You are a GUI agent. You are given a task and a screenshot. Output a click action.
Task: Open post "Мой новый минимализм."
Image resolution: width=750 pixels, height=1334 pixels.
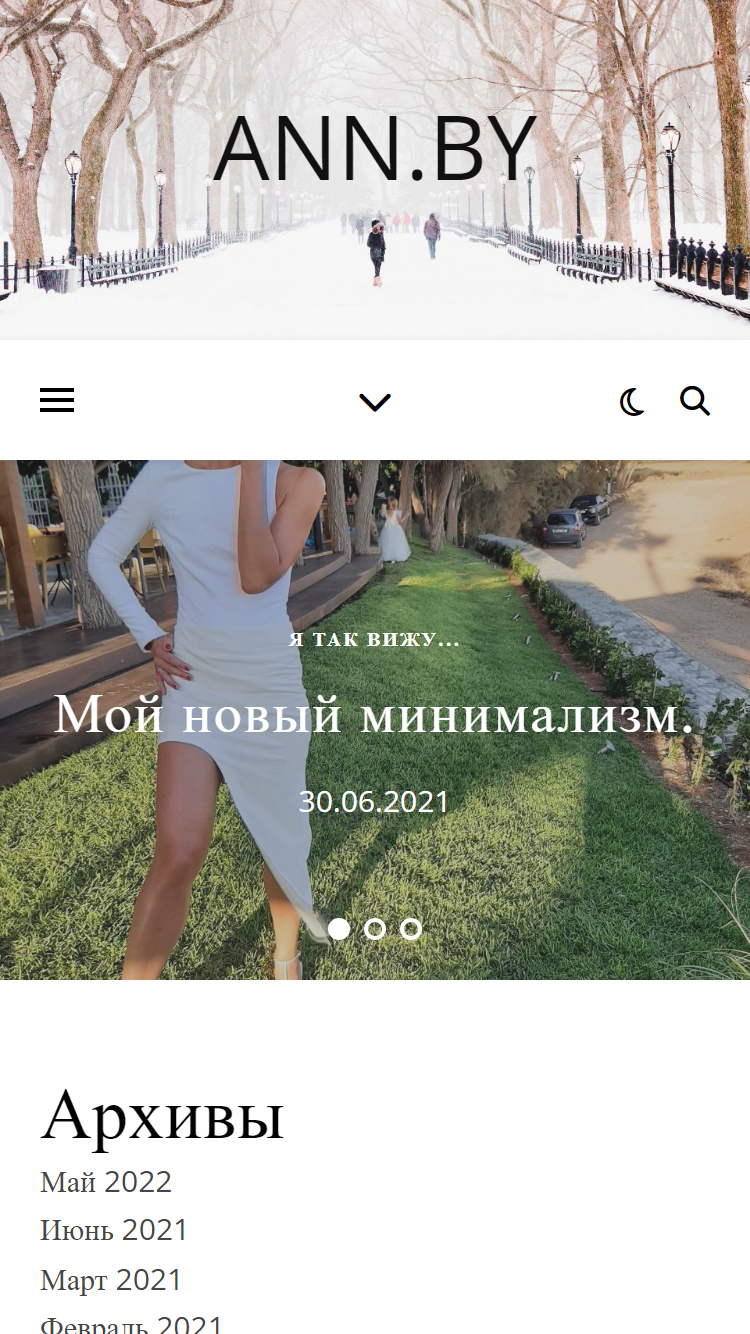point(374,715)
